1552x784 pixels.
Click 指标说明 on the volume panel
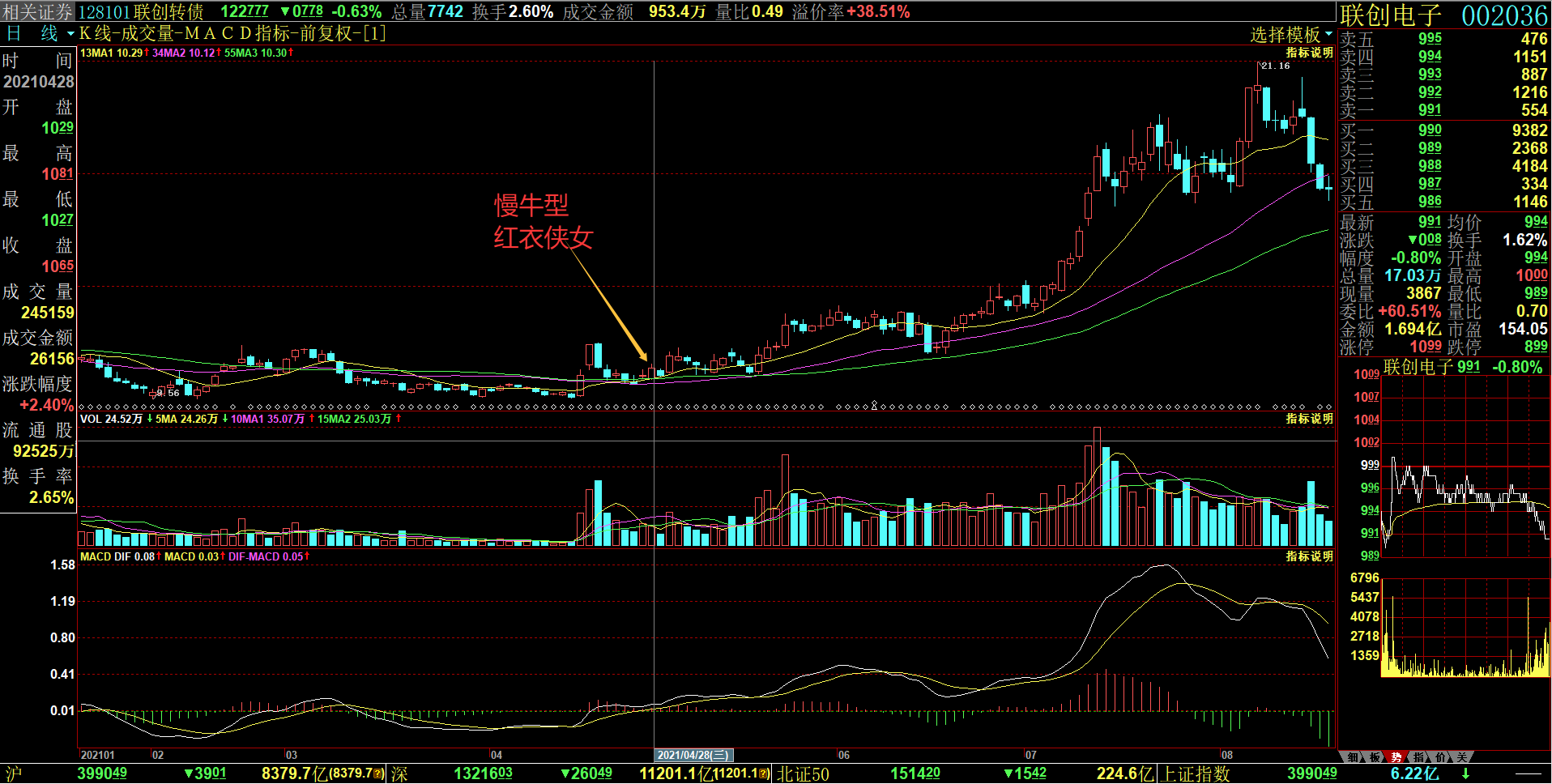click(1309, 419)
